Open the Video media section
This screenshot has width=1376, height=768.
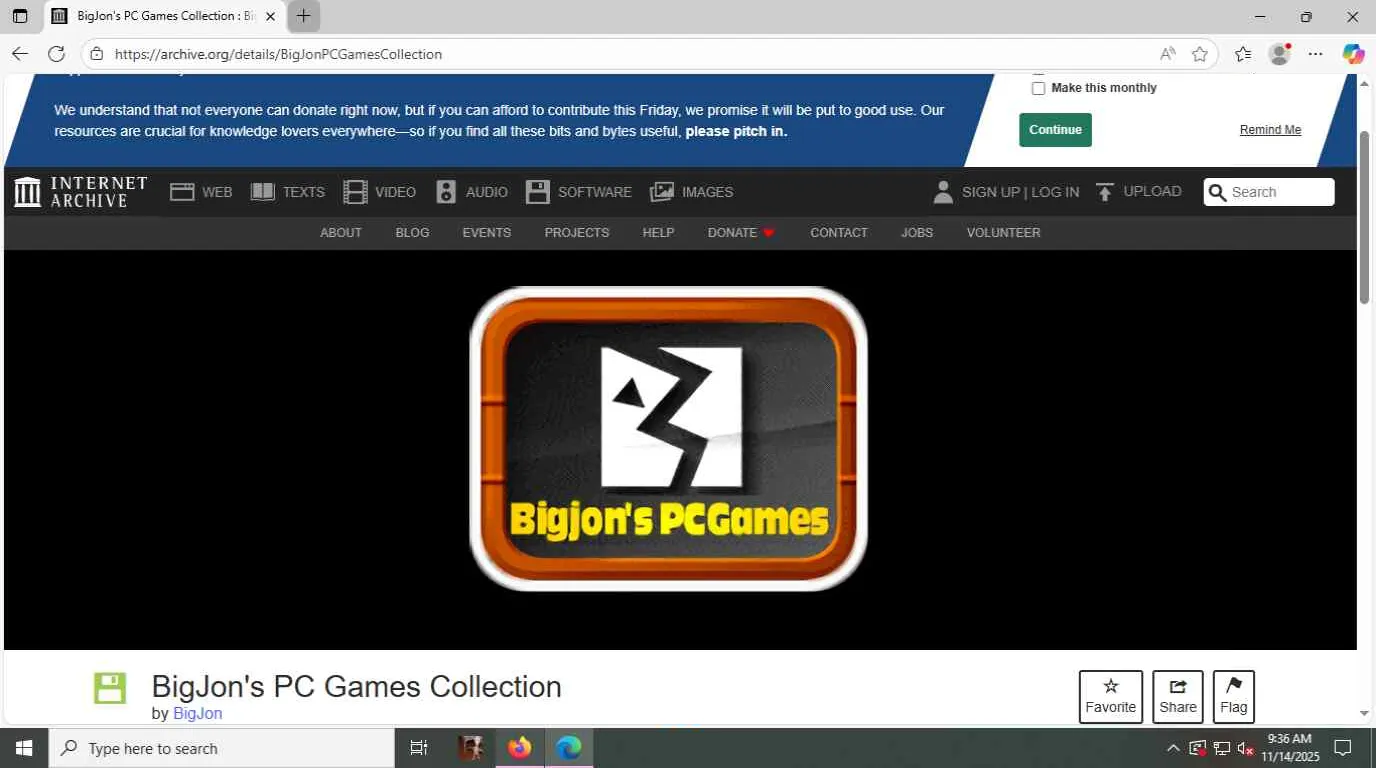coord(379,192)
